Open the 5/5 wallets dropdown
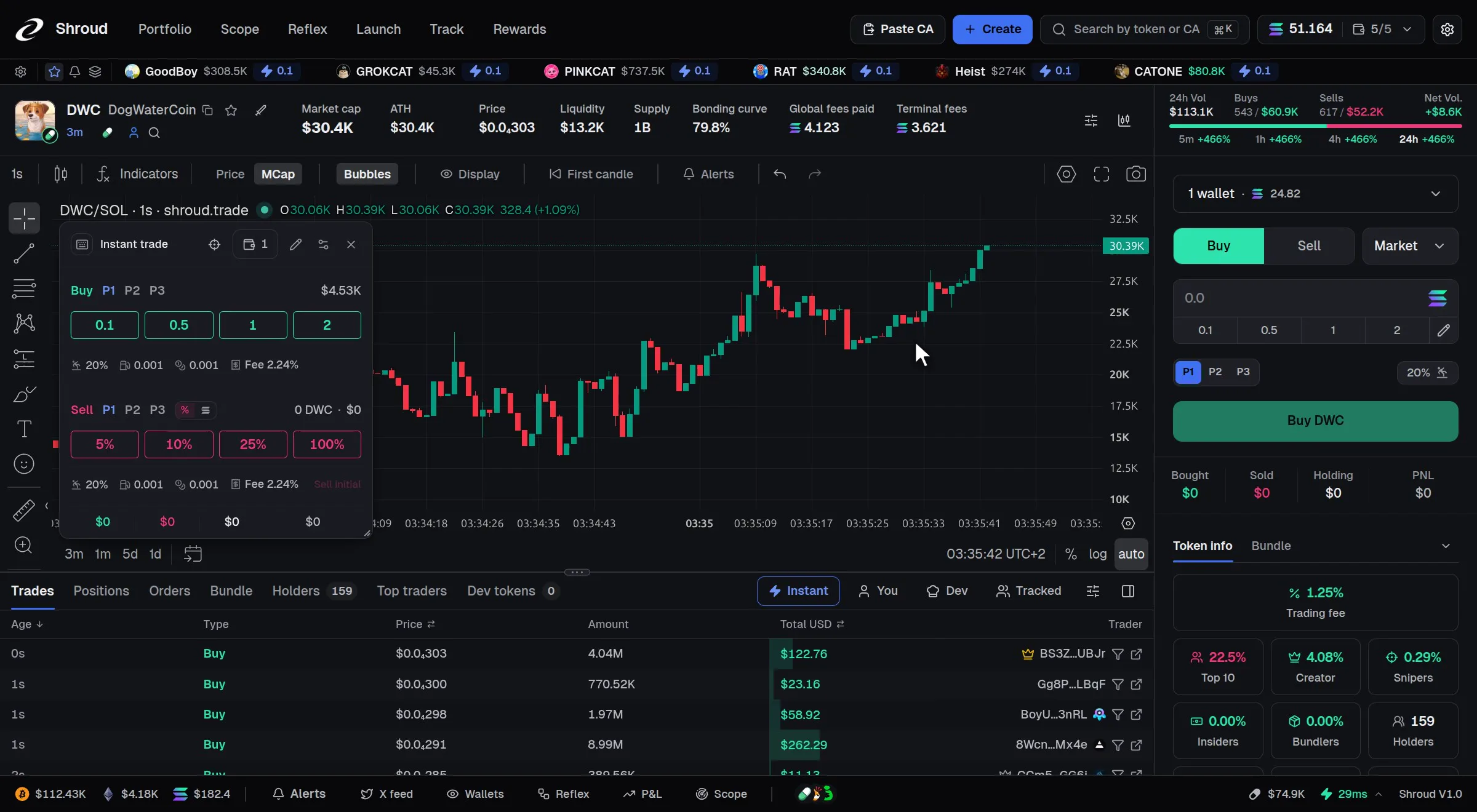1477x812 pixels. [x=1382, y=29]
